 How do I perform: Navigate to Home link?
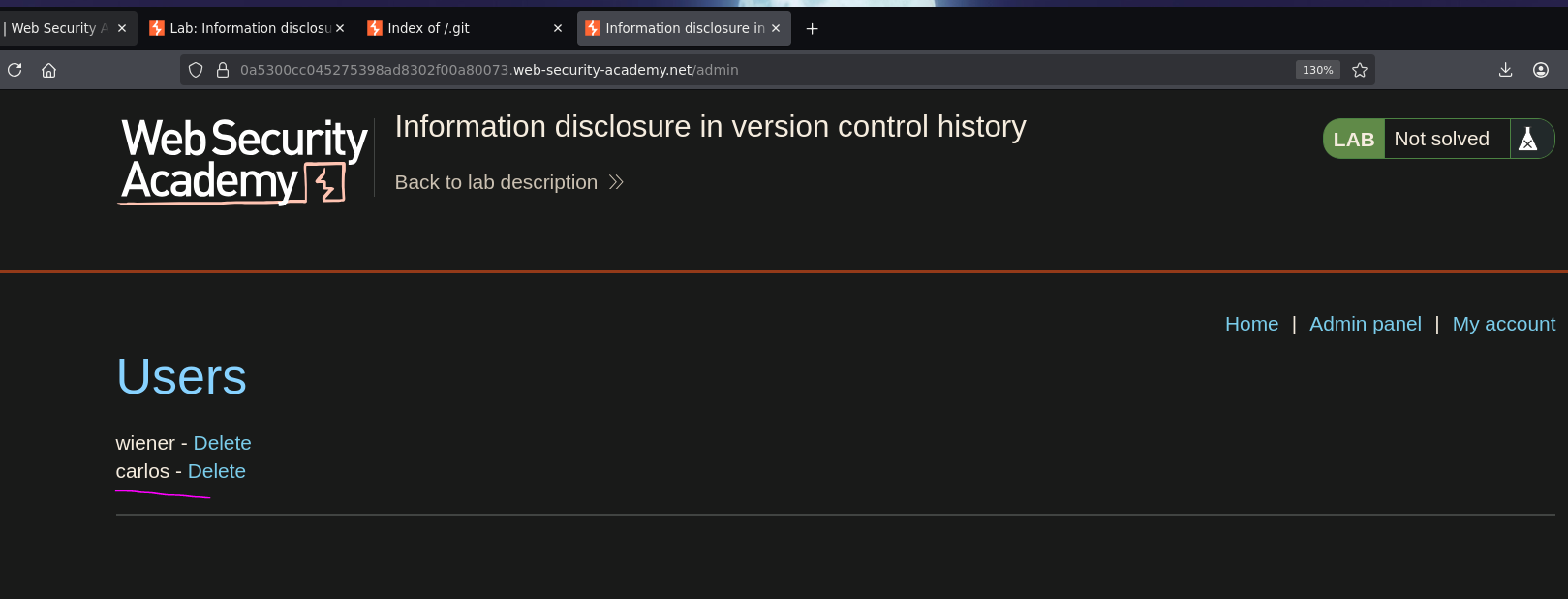[1251, 324]
